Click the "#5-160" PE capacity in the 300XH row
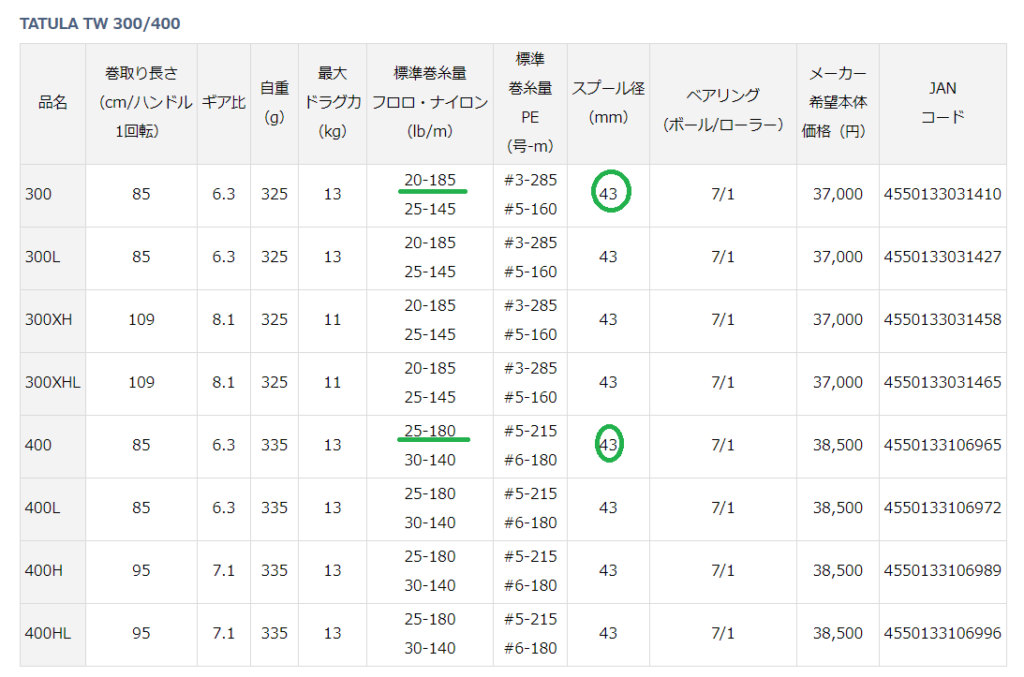1024x677 pixels. (530, 335)
